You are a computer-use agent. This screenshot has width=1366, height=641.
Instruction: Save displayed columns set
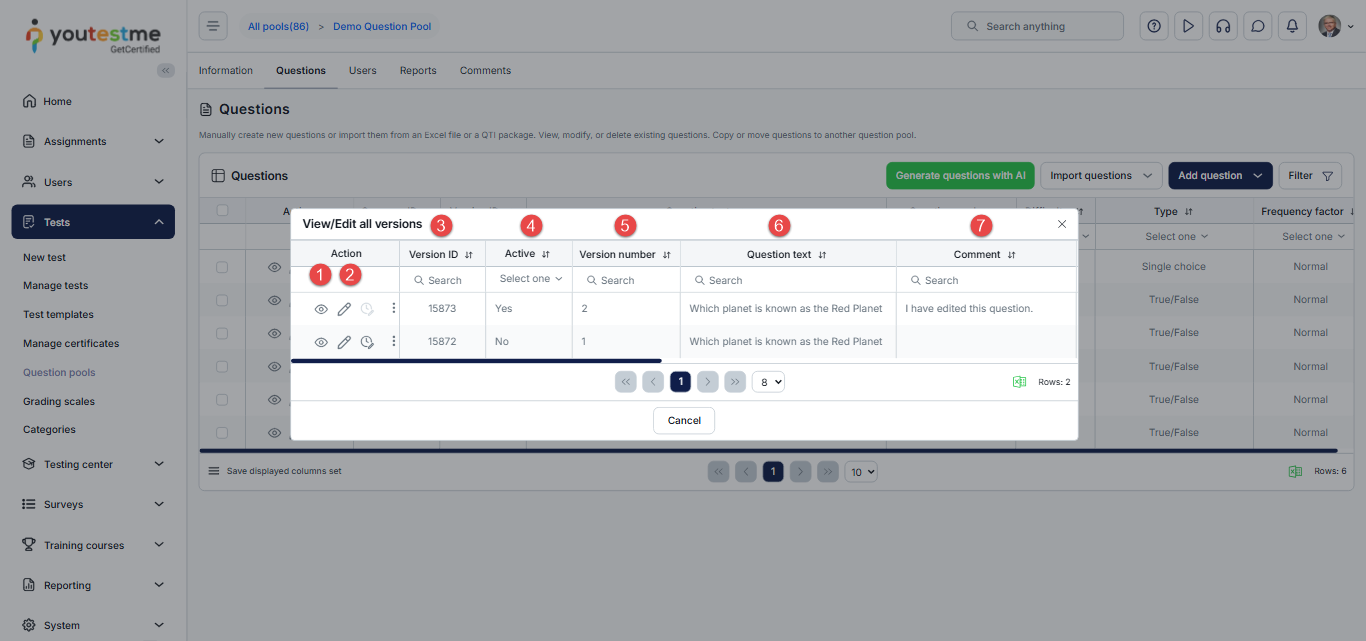click(x=275, y=471)
